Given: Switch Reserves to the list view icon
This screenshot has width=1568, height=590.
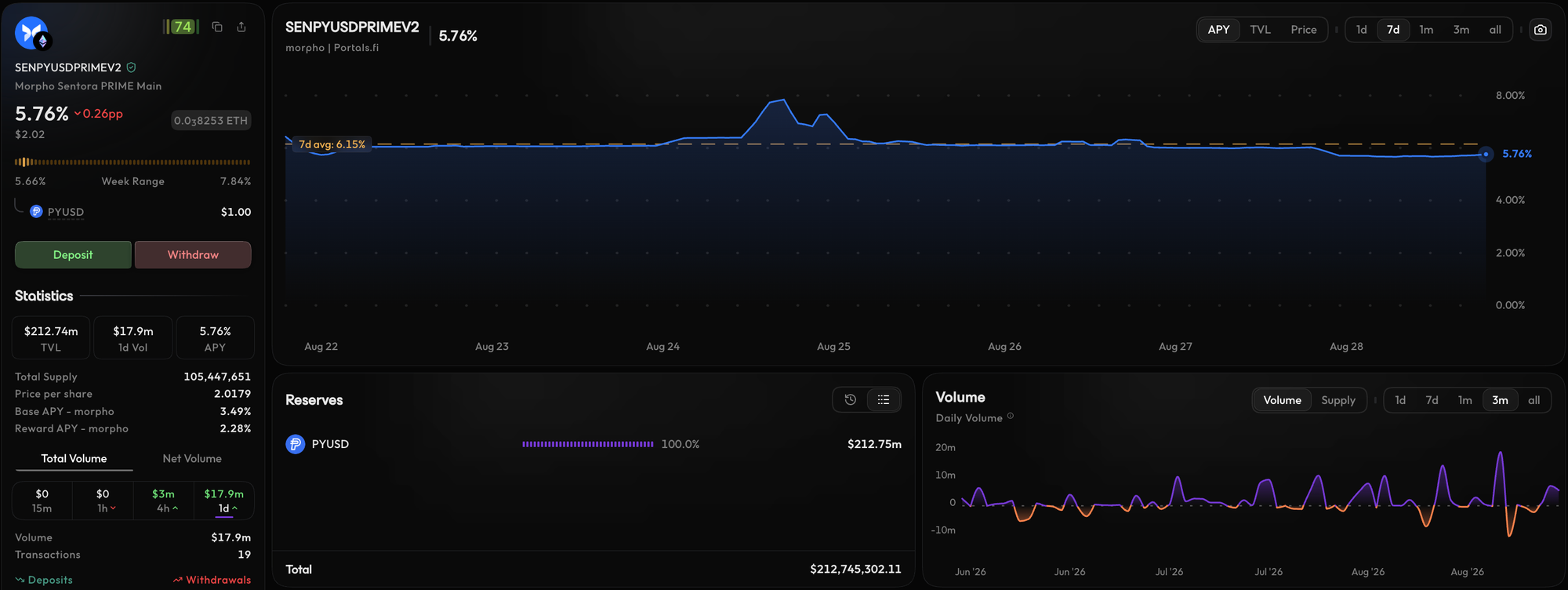Looking at the screenshot, I should click(884, 400).
